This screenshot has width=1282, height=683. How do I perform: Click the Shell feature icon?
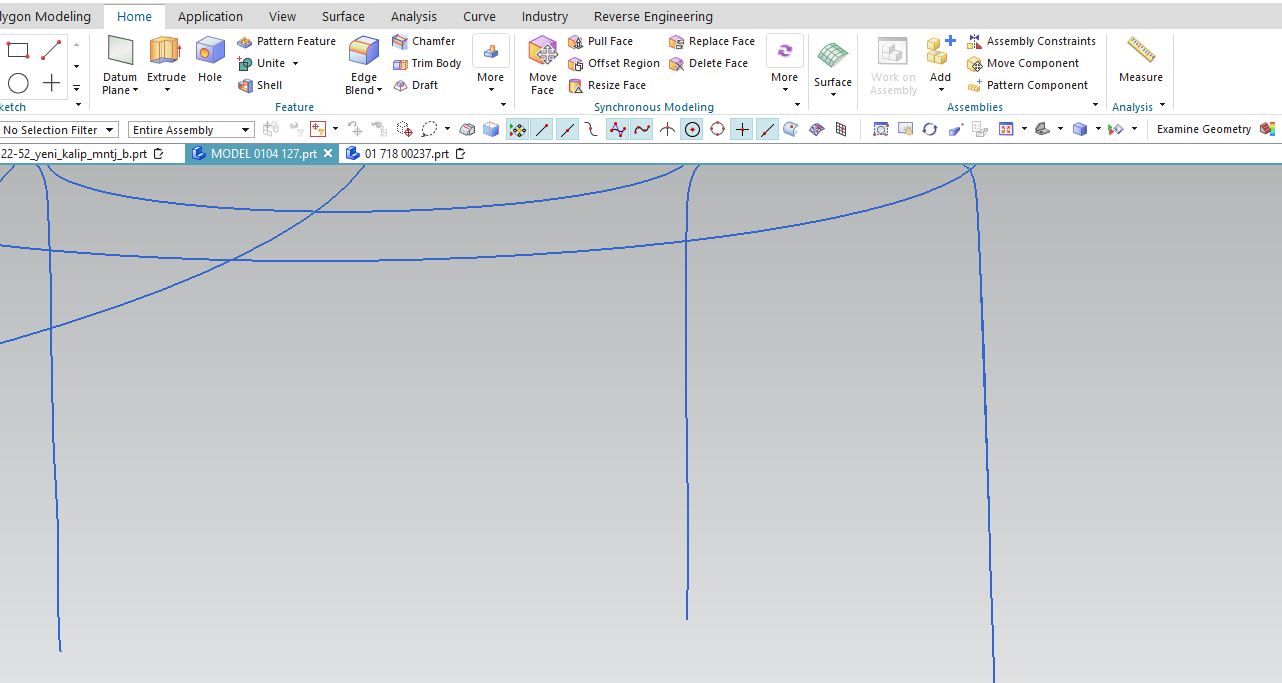click(260, 85)
